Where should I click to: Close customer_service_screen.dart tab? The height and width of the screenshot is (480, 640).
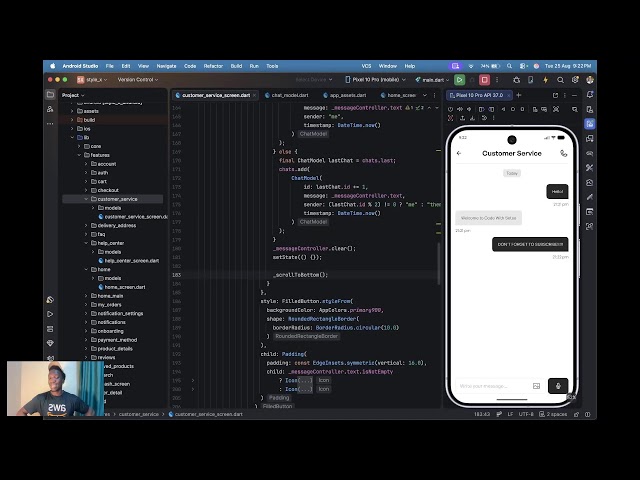[255, 95]
